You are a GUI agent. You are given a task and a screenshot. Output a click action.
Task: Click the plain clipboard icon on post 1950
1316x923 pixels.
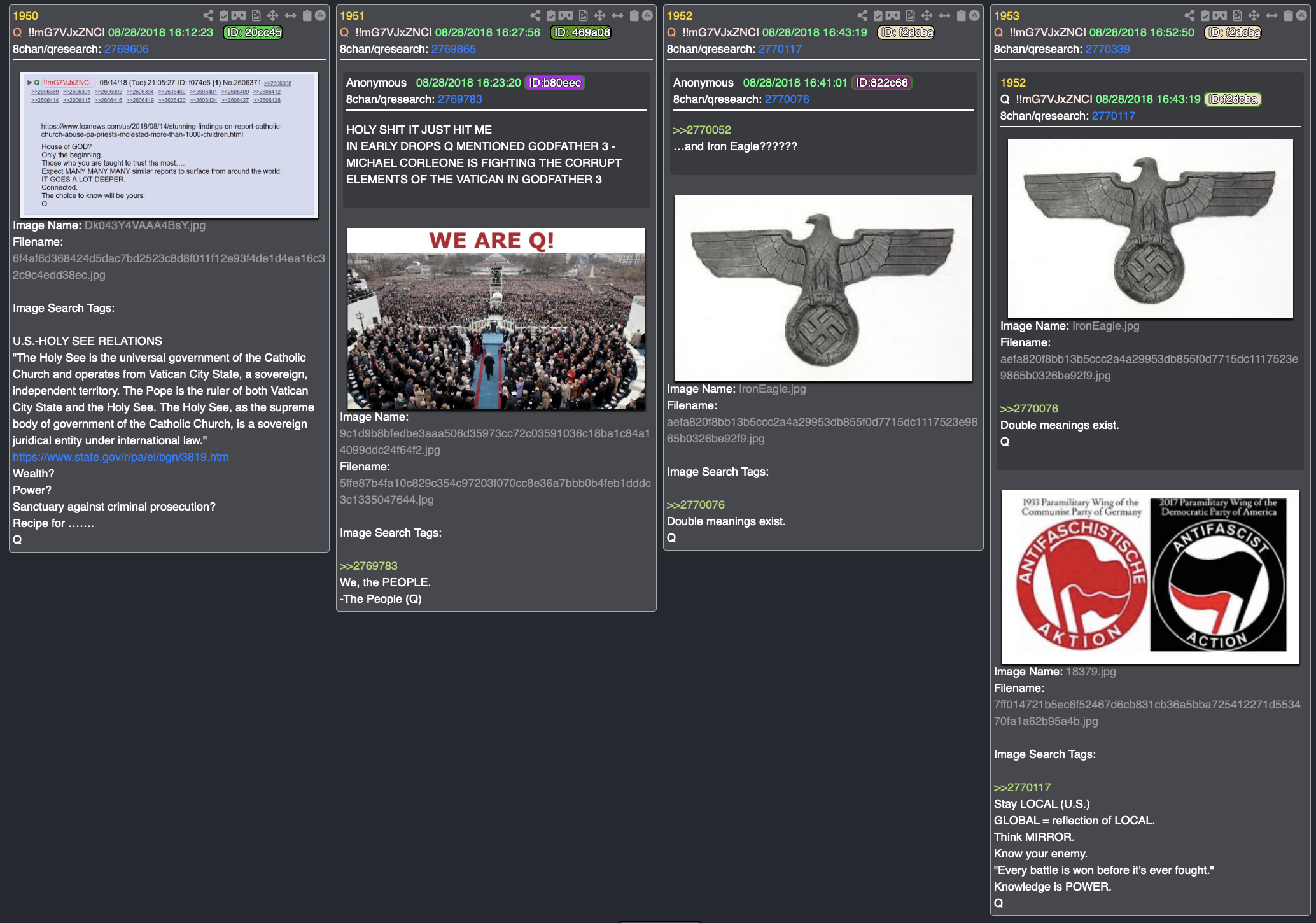[x=307, y=15]
